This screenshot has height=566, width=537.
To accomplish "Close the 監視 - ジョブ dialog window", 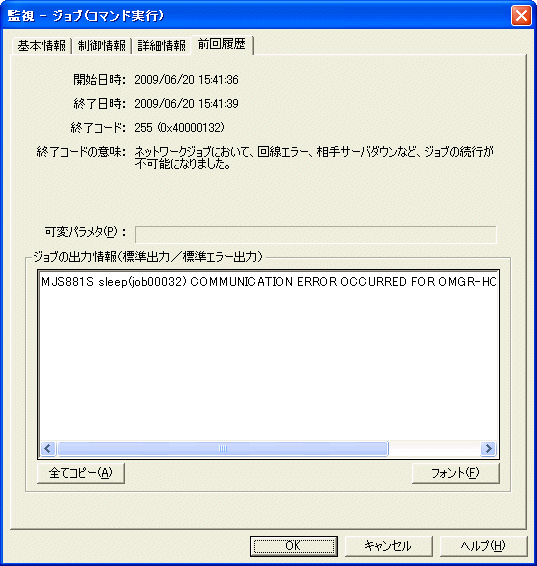I will 521,16.
